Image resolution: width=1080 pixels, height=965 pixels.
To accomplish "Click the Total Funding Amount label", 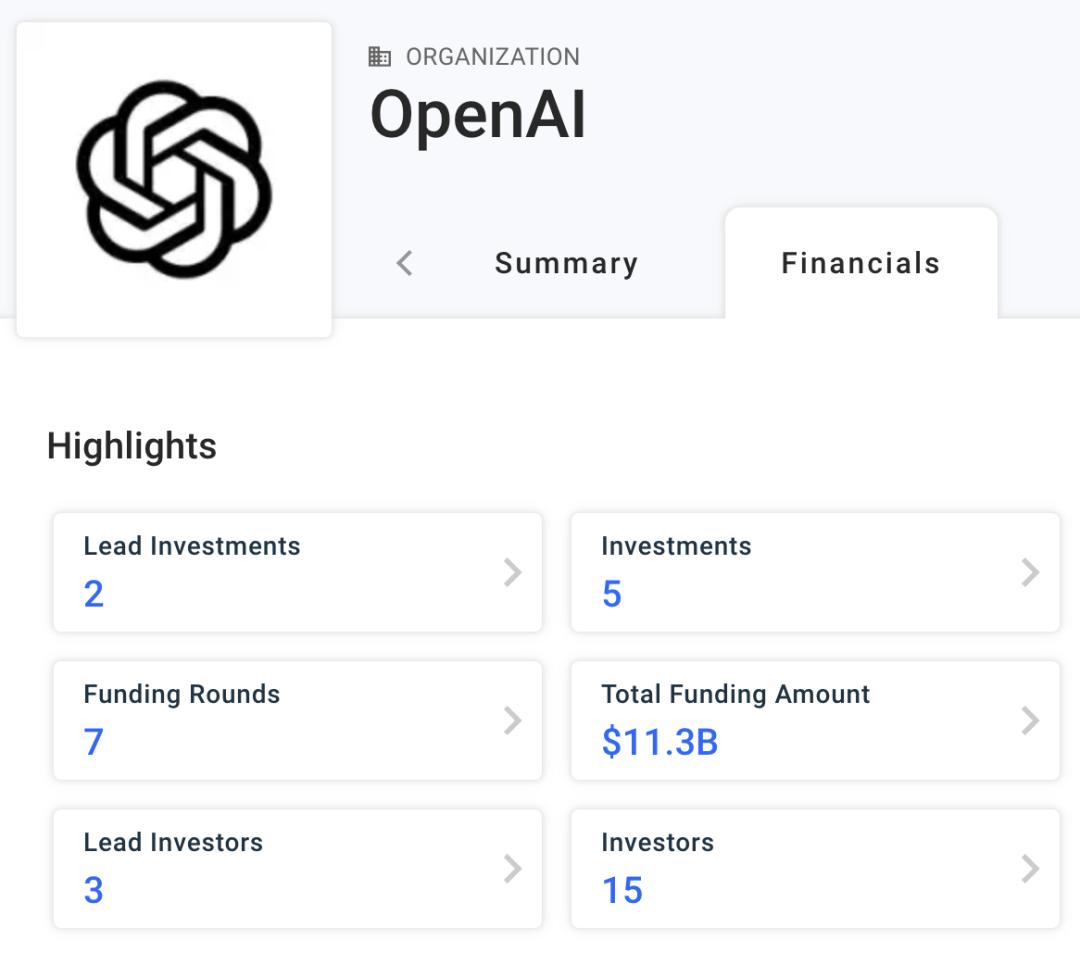I will (x=736, y=694).
